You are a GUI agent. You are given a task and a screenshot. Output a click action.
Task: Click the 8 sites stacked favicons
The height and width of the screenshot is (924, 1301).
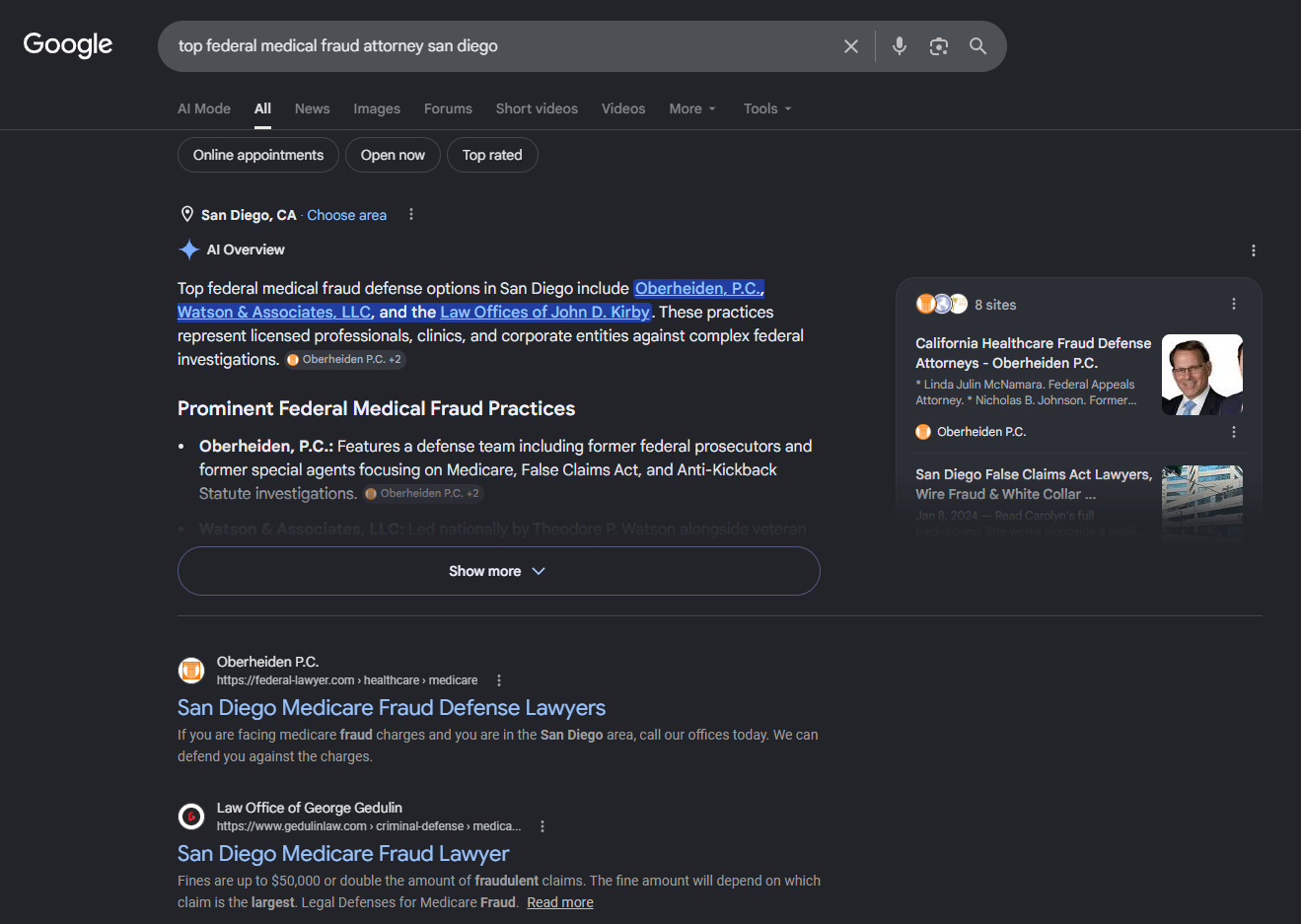(x=942, y=304)
